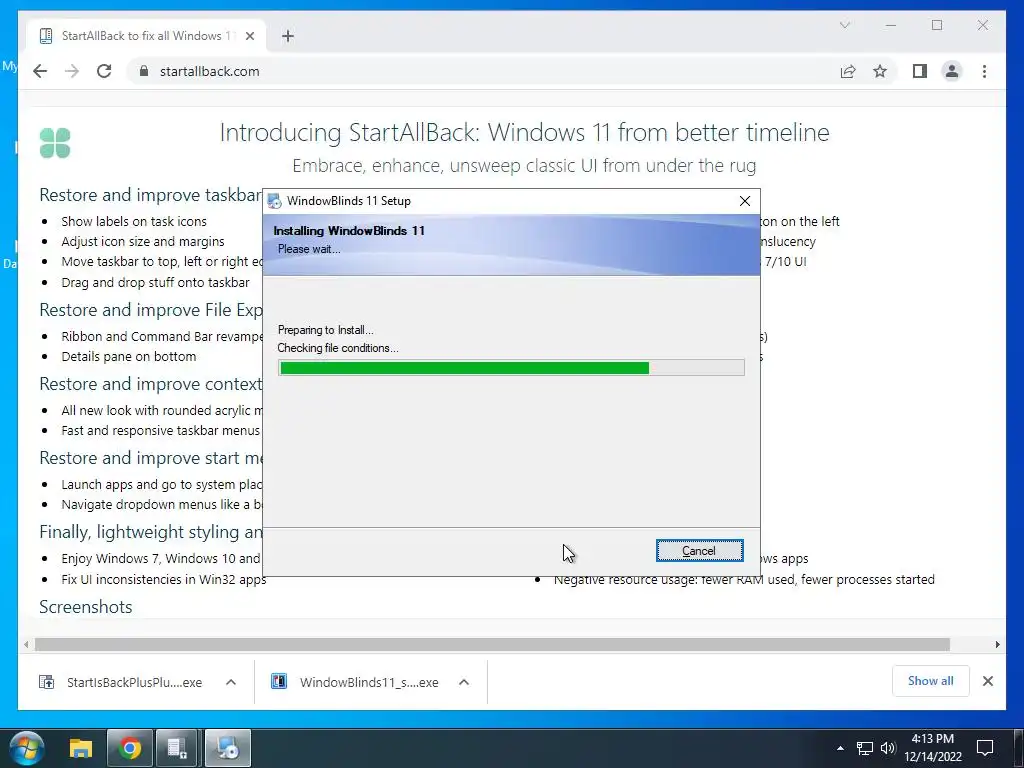
Task: Click the 'Screenshots' heading
Action: tap(86, 607)
